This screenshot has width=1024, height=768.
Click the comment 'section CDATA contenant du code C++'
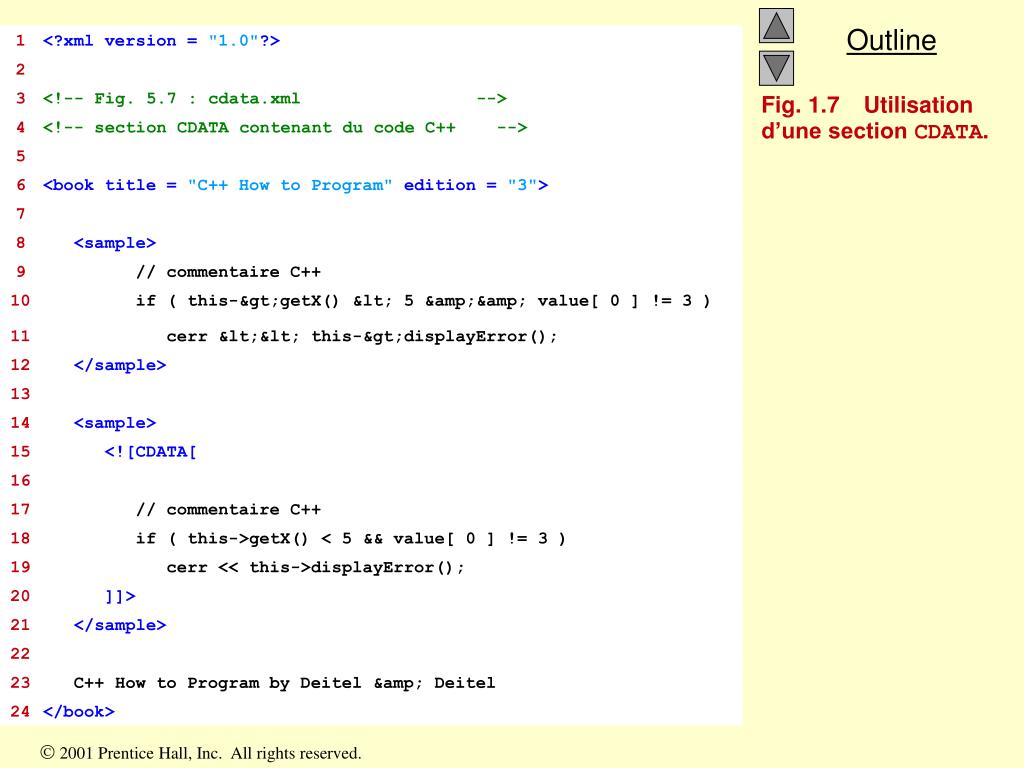pos(285,127)
